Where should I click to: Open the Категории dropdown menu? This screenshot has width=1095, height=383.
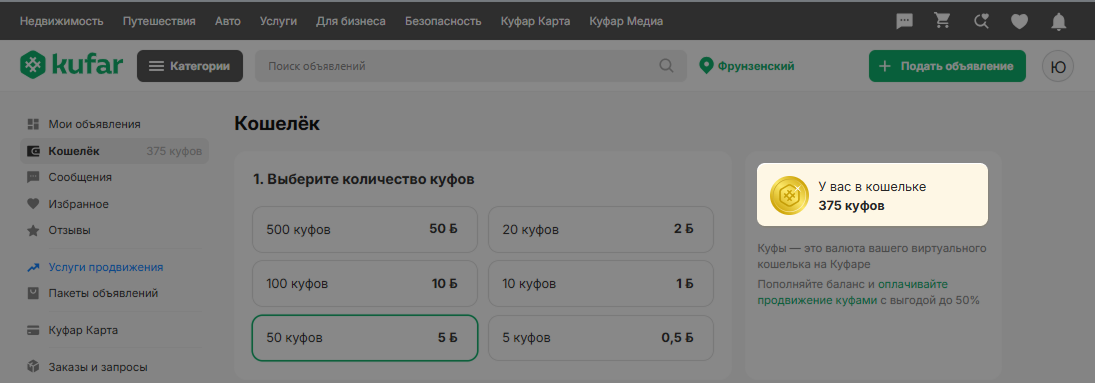pyautogui.click(x=190, y=66)
